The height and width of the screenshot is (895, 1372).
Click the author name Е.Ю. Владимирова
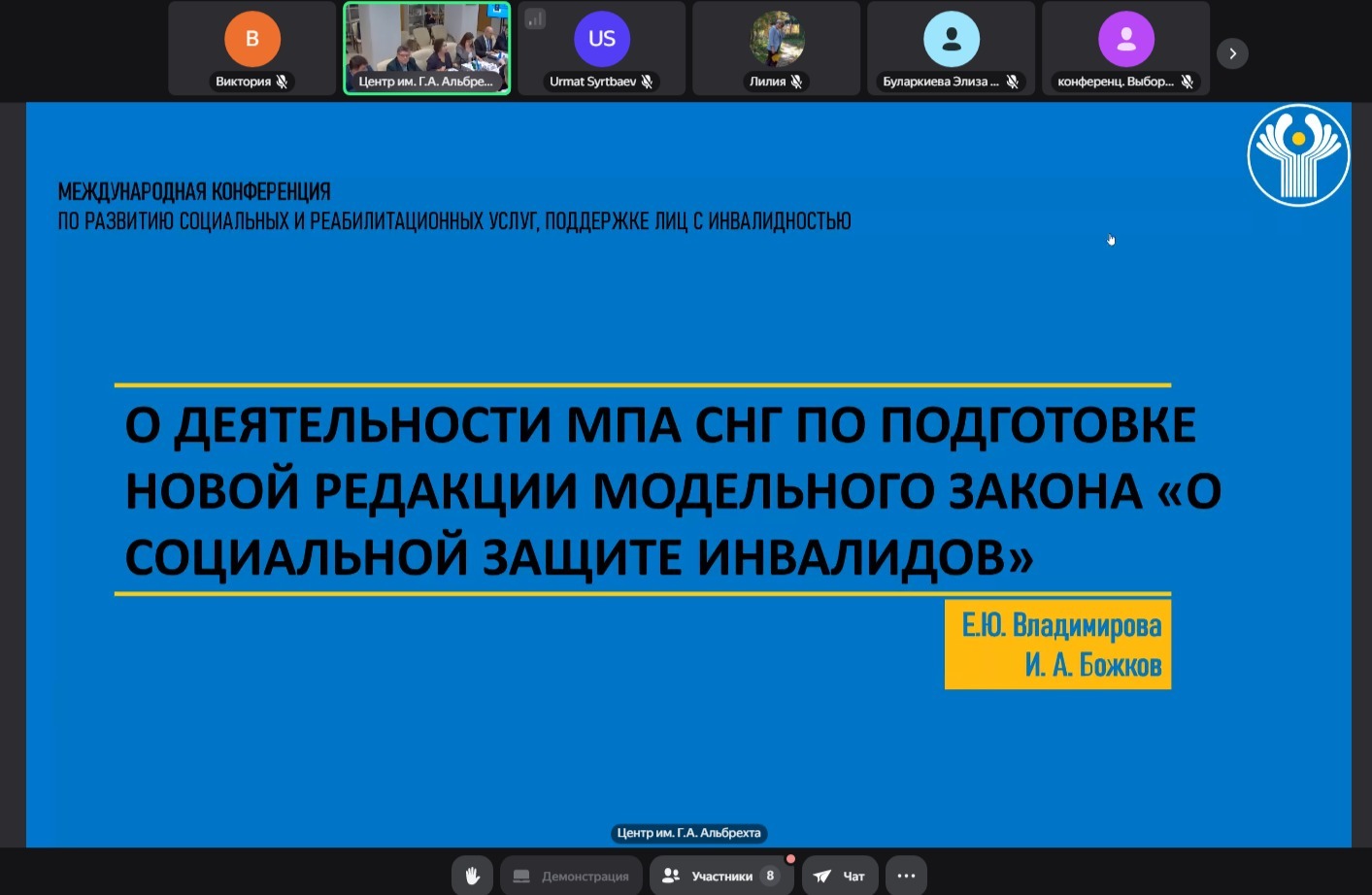point(1061,624)
